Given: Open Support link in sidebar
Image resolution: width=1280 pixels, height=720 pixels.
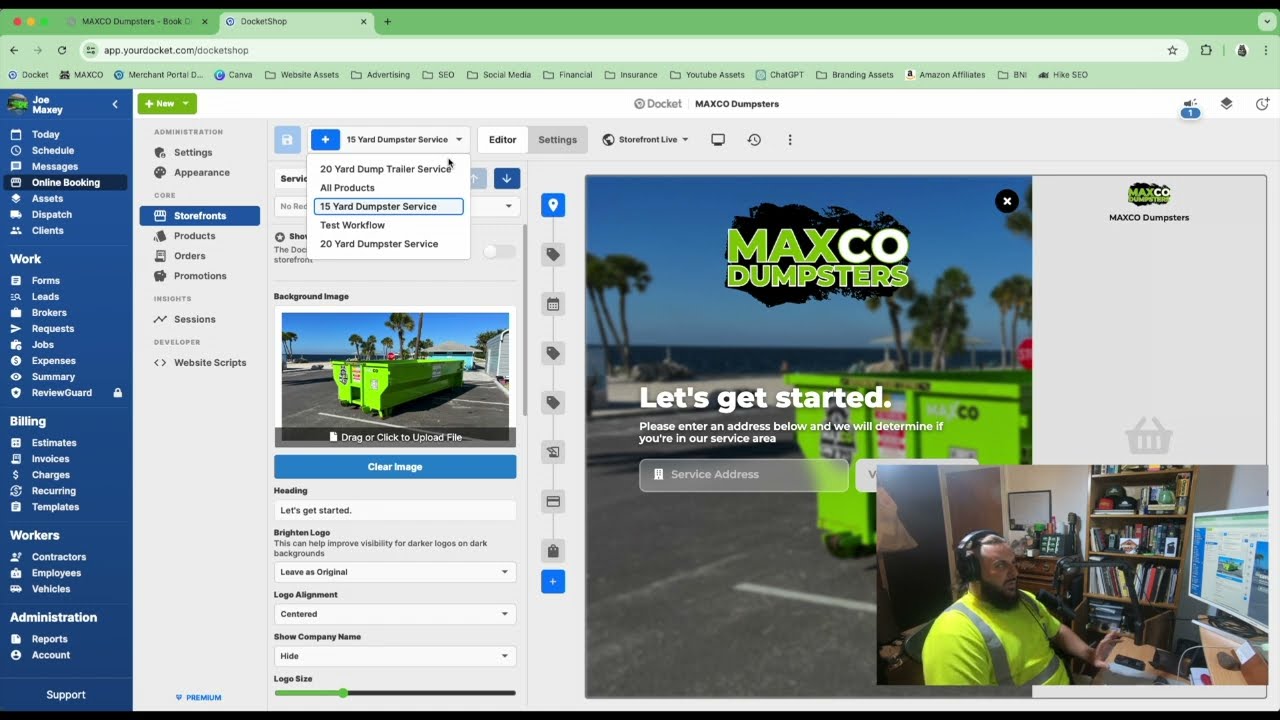Looking at the screenshot, I should [66, 695].
